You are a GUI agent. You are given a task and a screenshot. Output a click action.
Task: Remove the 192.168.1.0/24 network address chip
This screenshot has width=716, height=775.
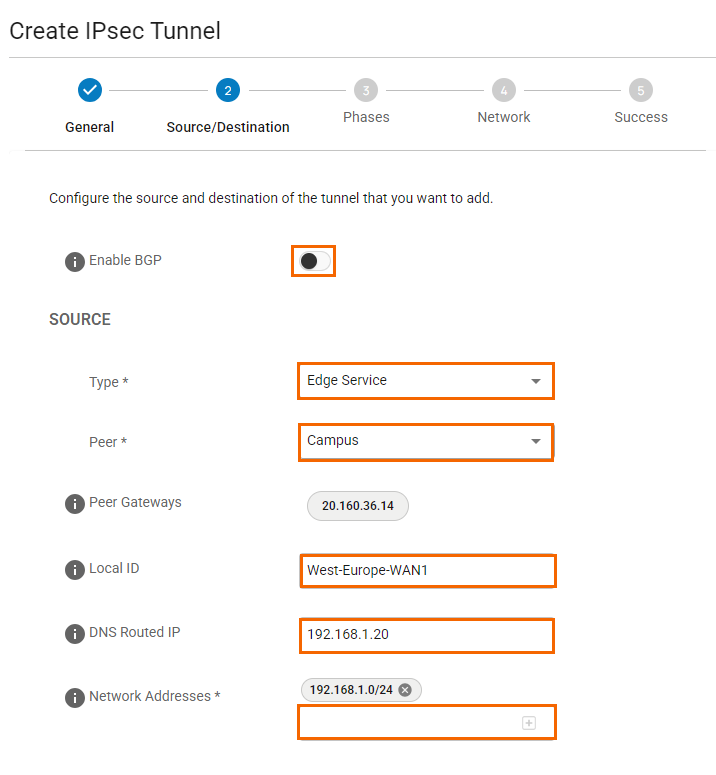click(405, 690)
